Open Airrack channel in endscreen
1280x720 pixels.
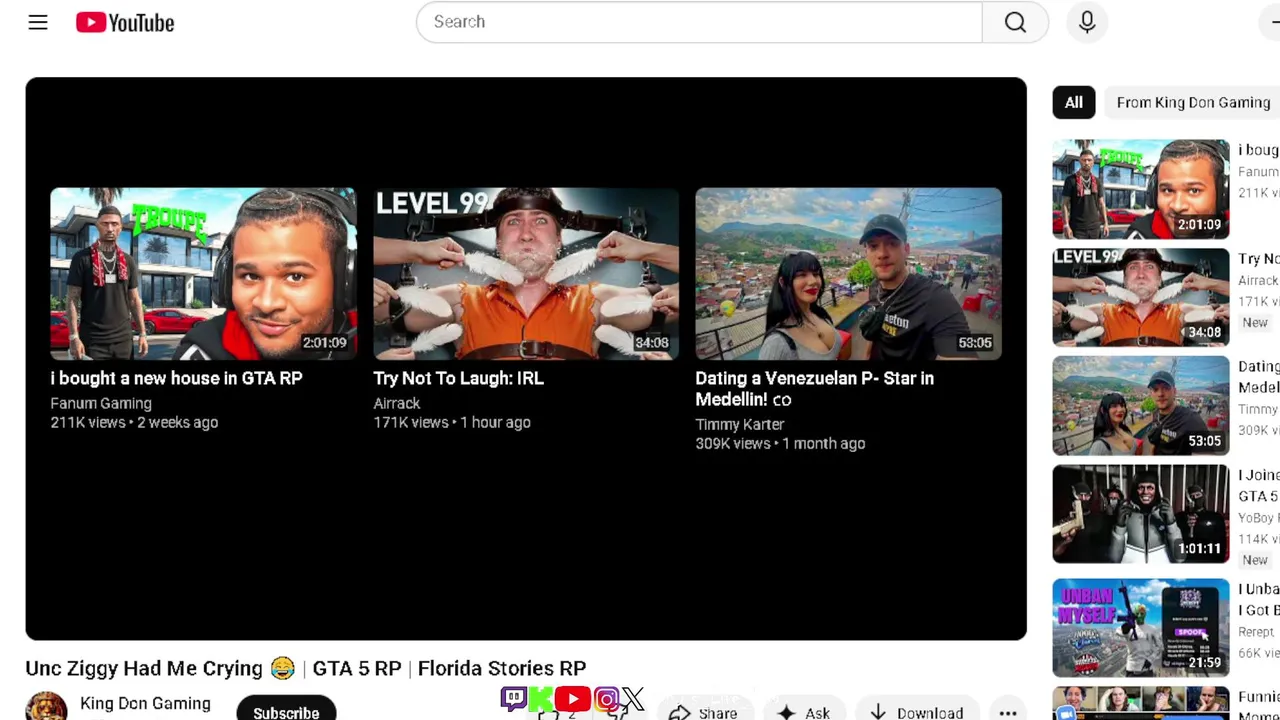[x=396, y=403]
